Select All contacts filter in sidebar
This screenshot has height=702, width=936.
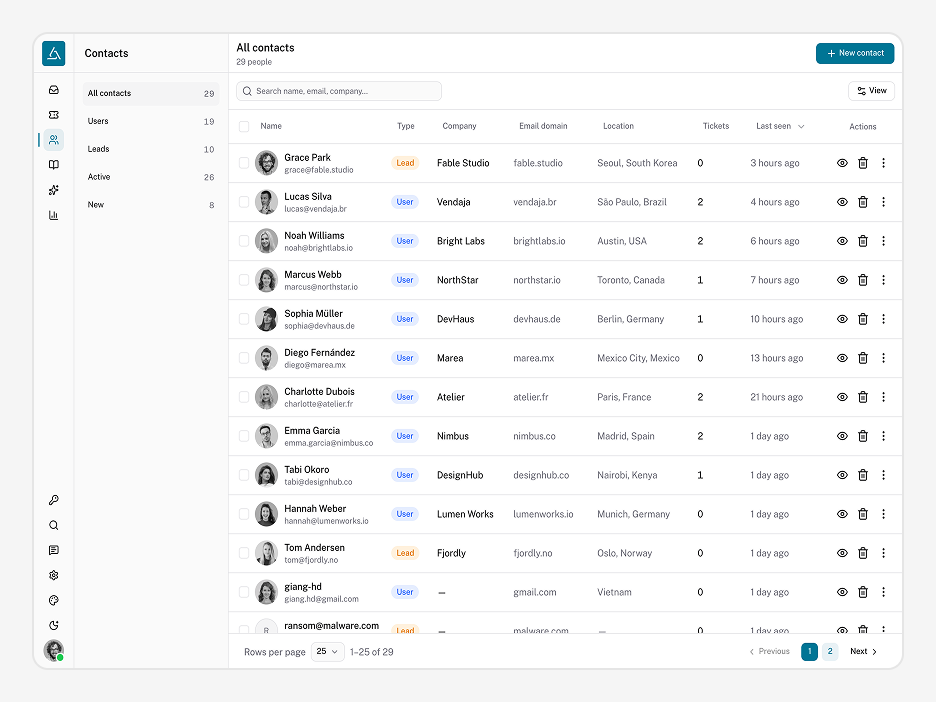[151, 93]
